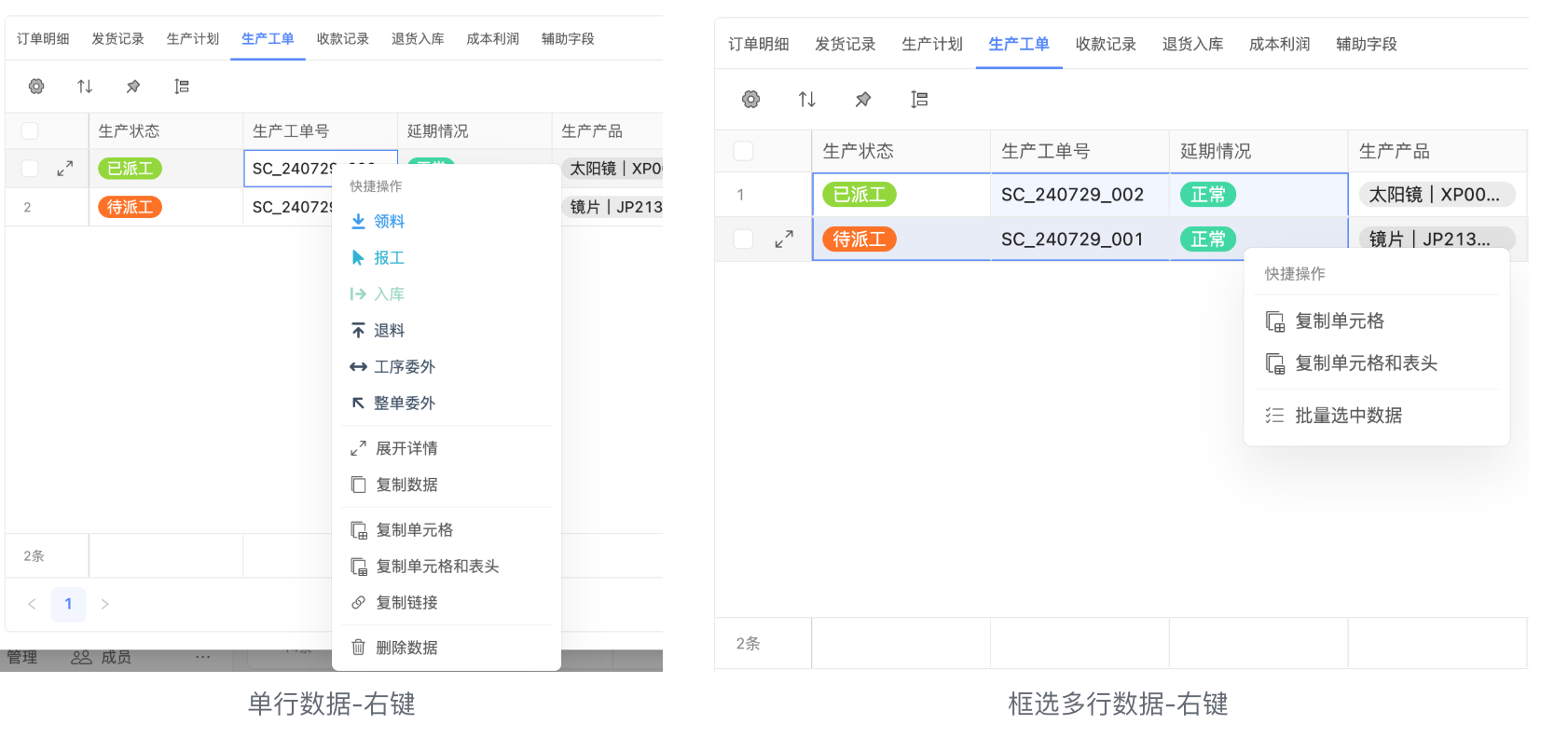The height and width of the screenshot is (738, 1568).
Task: Switch to 订单明细 tab in right panel
Action: tap(759, 45)
